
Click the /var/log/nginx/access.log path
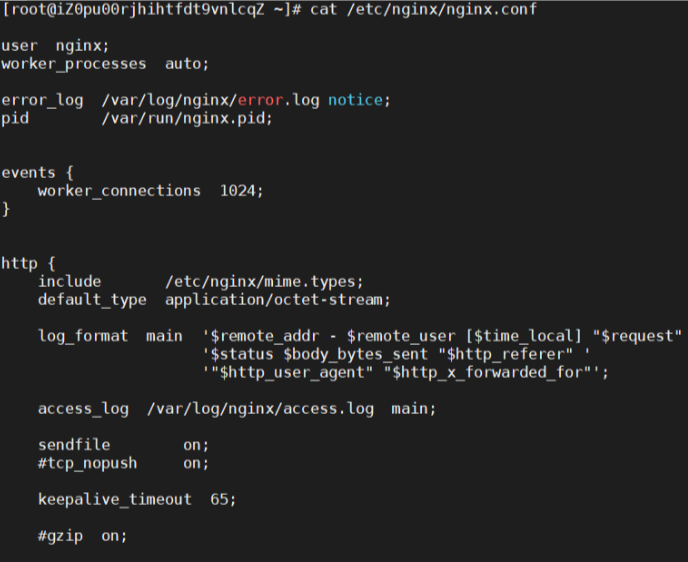coord(261,409)
